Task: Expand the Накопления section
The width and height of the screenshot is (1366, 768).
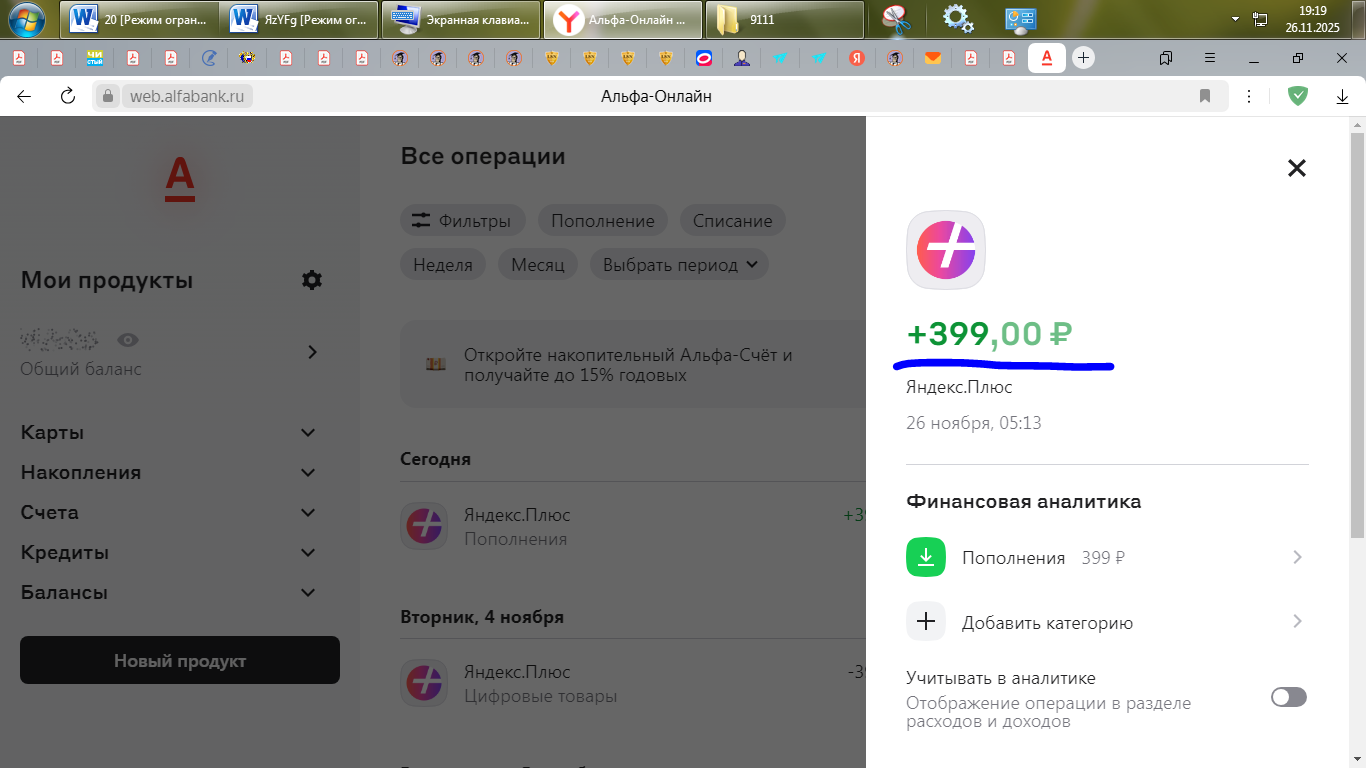Action: (x=308, y=473)
